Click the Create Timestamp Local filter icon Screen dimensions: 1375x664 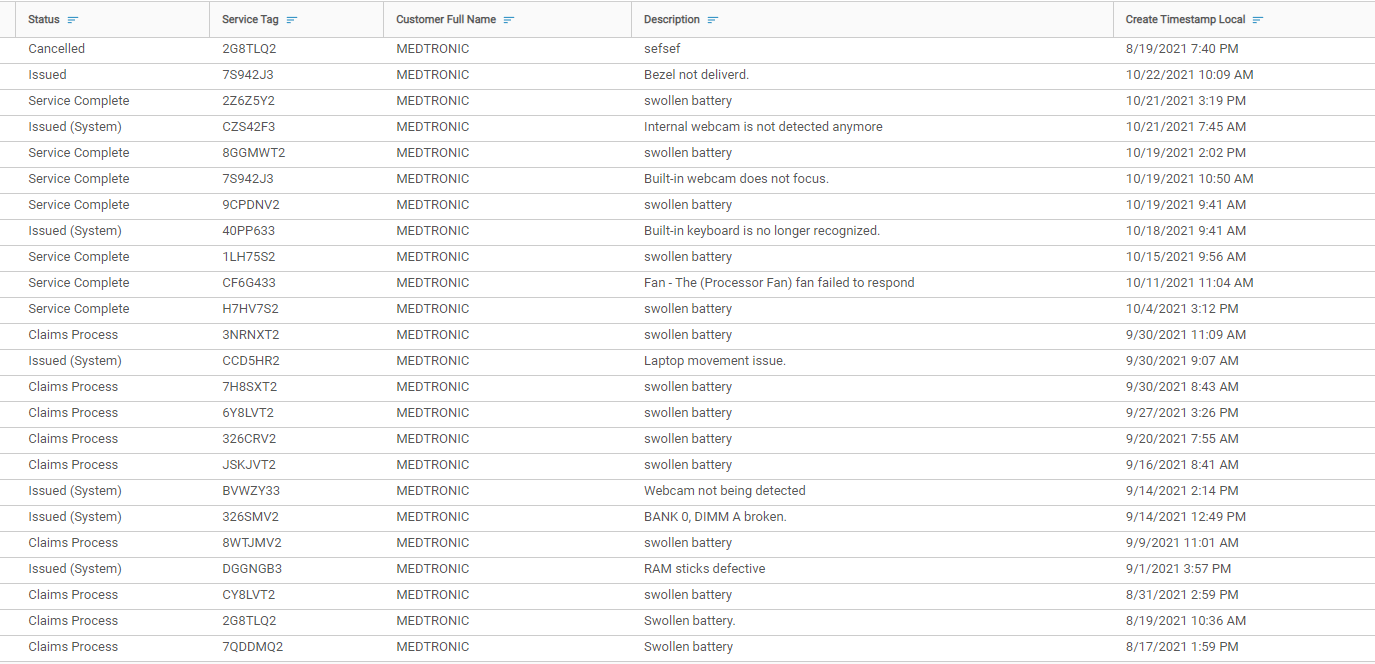pyautogui.click(x=1258, y=20)
